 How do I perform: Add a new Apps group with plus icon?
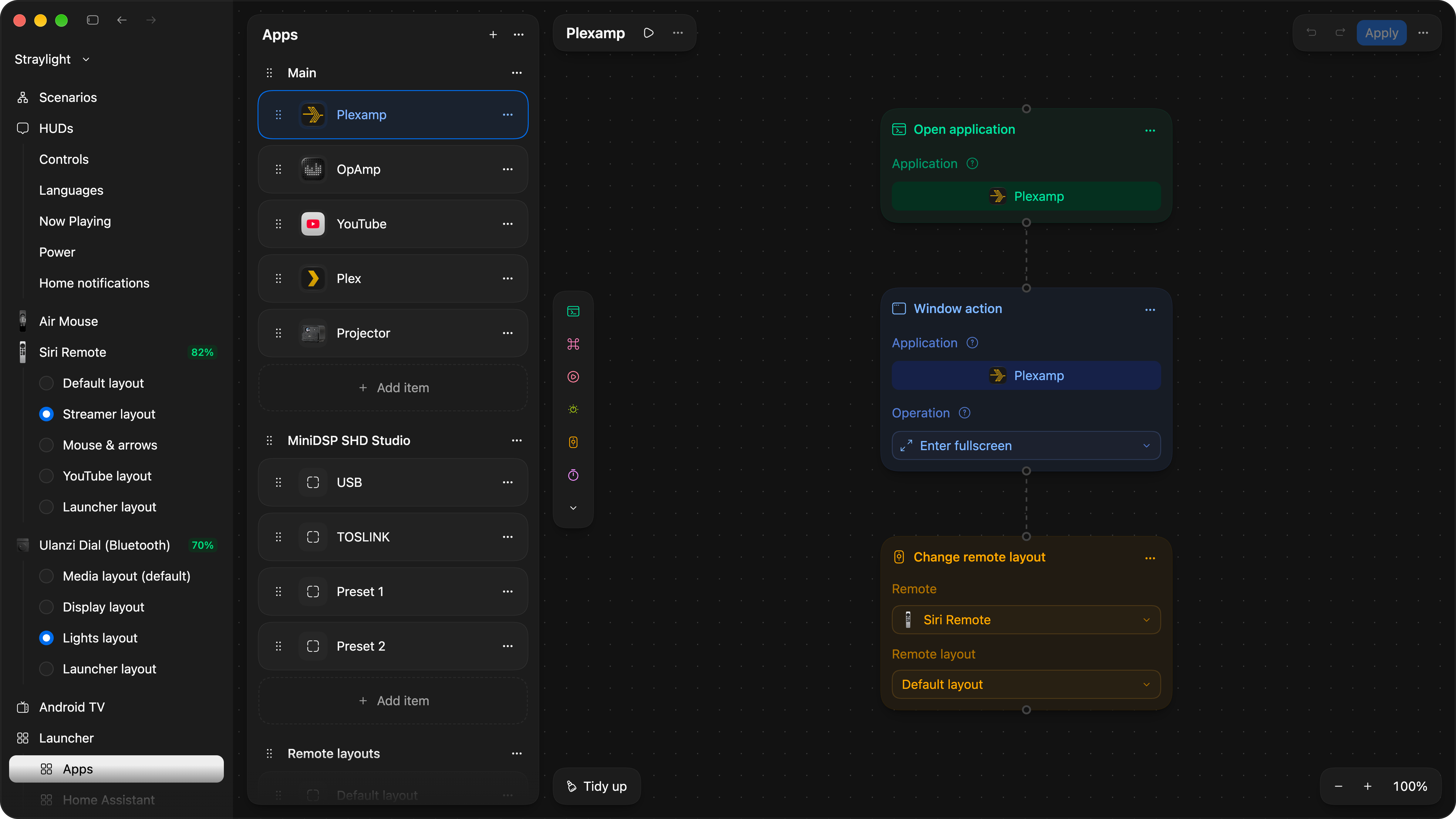pyautogui.click(x=493, y=35)
